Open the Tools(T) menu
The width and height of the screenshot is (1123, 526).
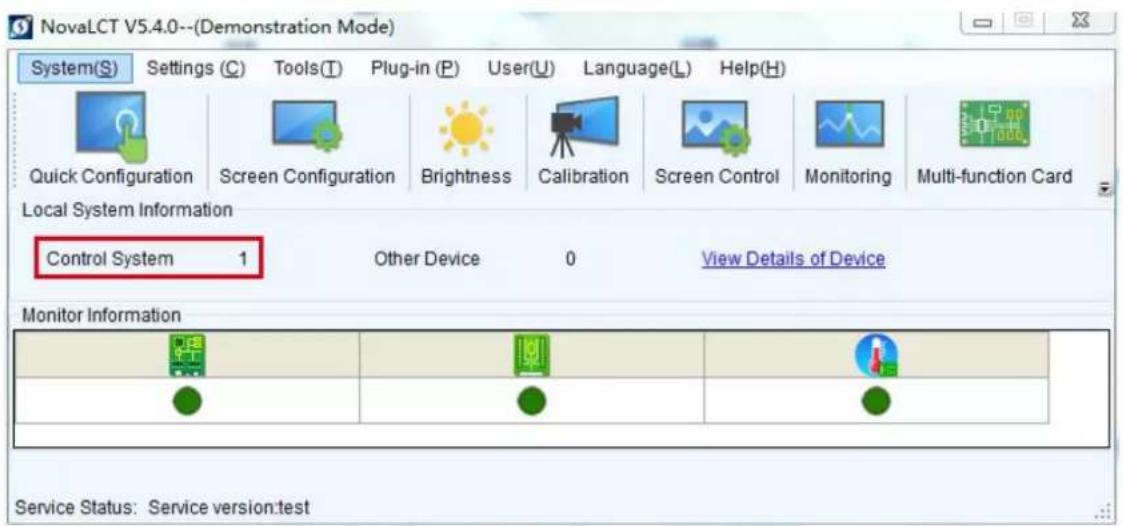coord(308,69)
